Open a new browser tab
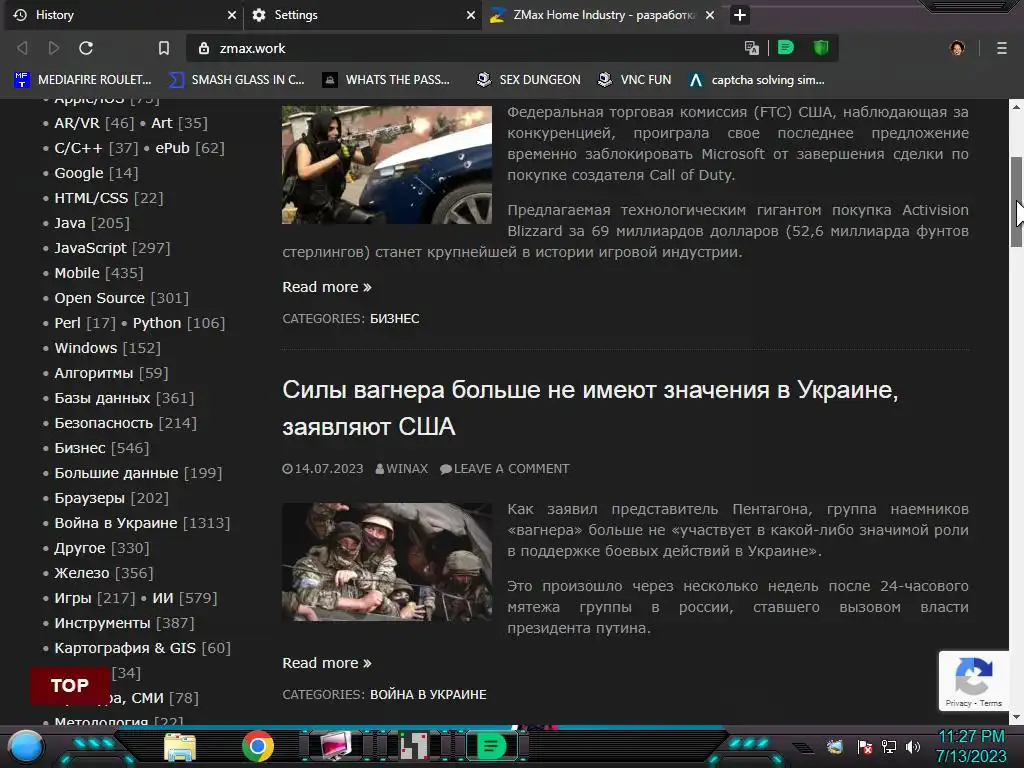 (x=739, y=15)
